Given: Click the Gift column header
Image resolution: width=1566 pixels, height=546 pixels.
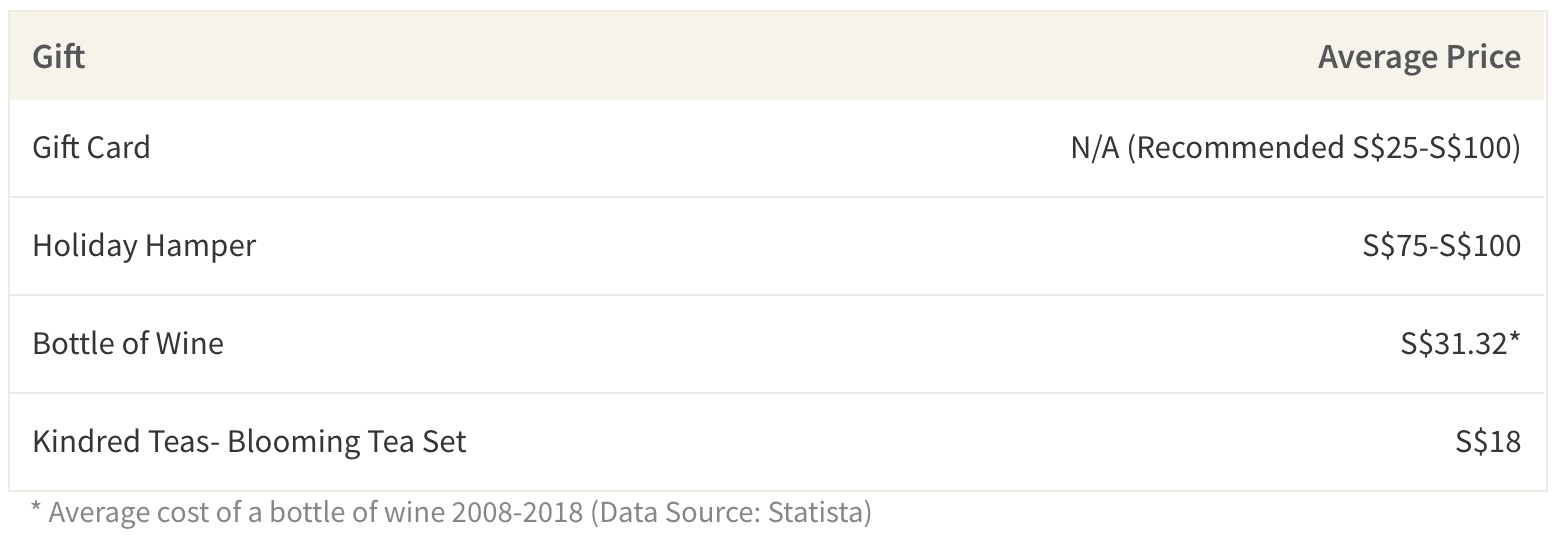Looking at the screenshot, I should (58, 56).
